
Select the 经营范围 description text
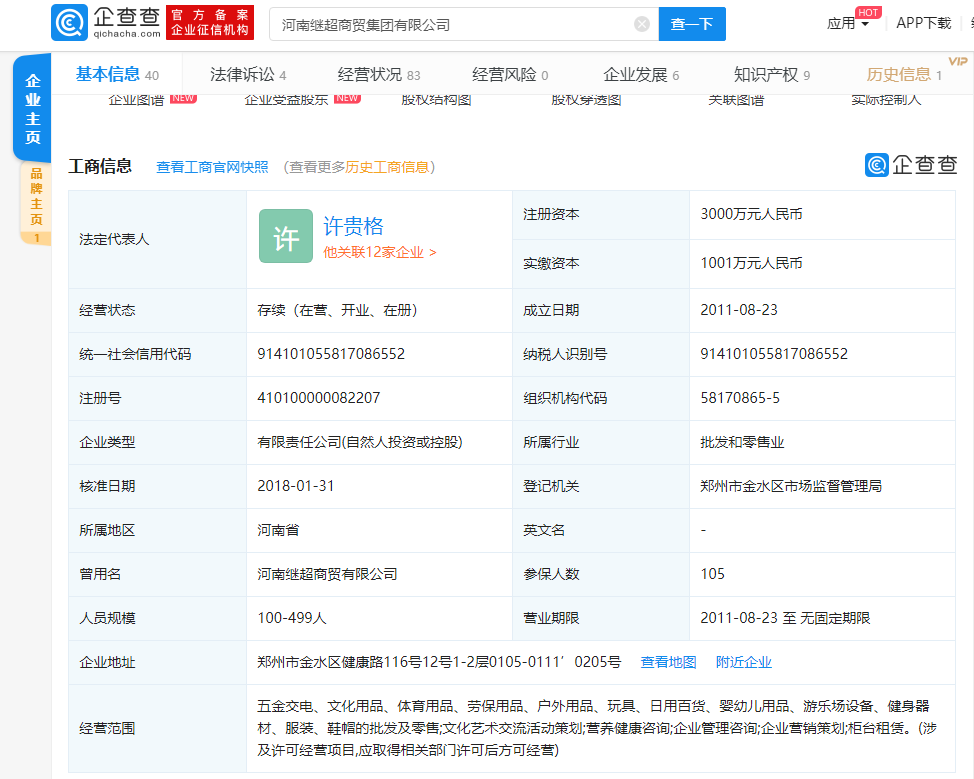(x=596, y=728)
